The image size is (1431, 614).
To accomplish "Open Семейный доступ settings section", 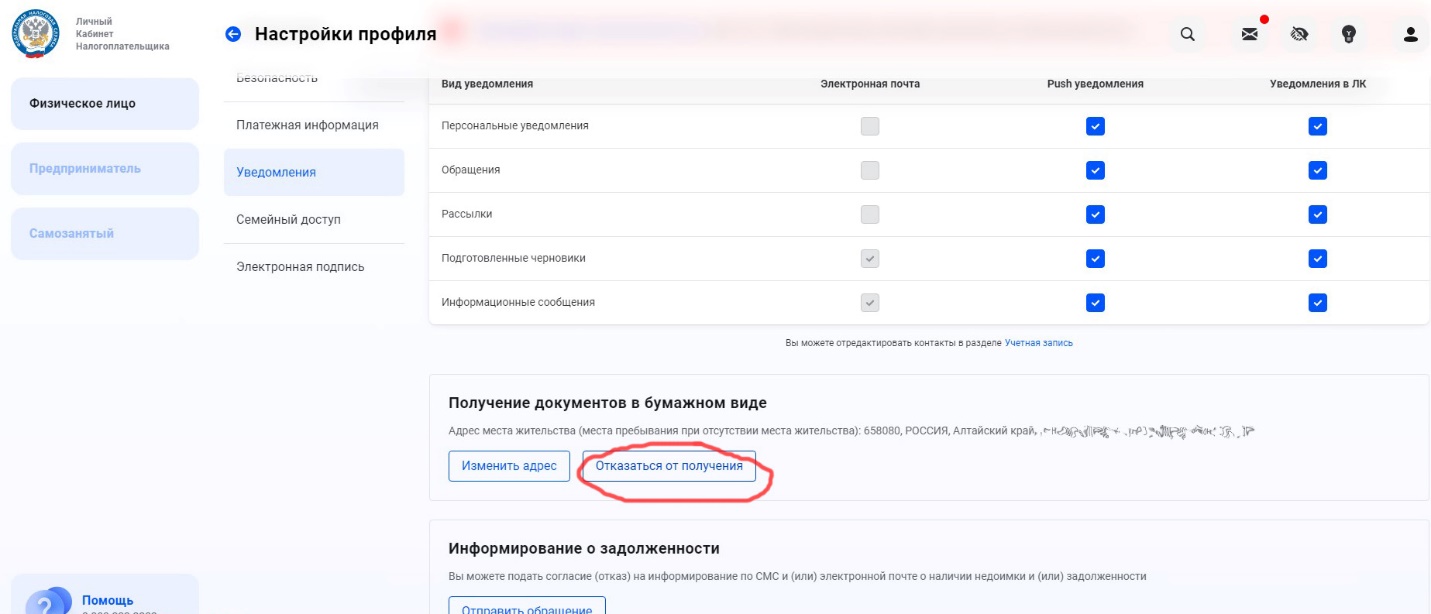I will [314, 219].
